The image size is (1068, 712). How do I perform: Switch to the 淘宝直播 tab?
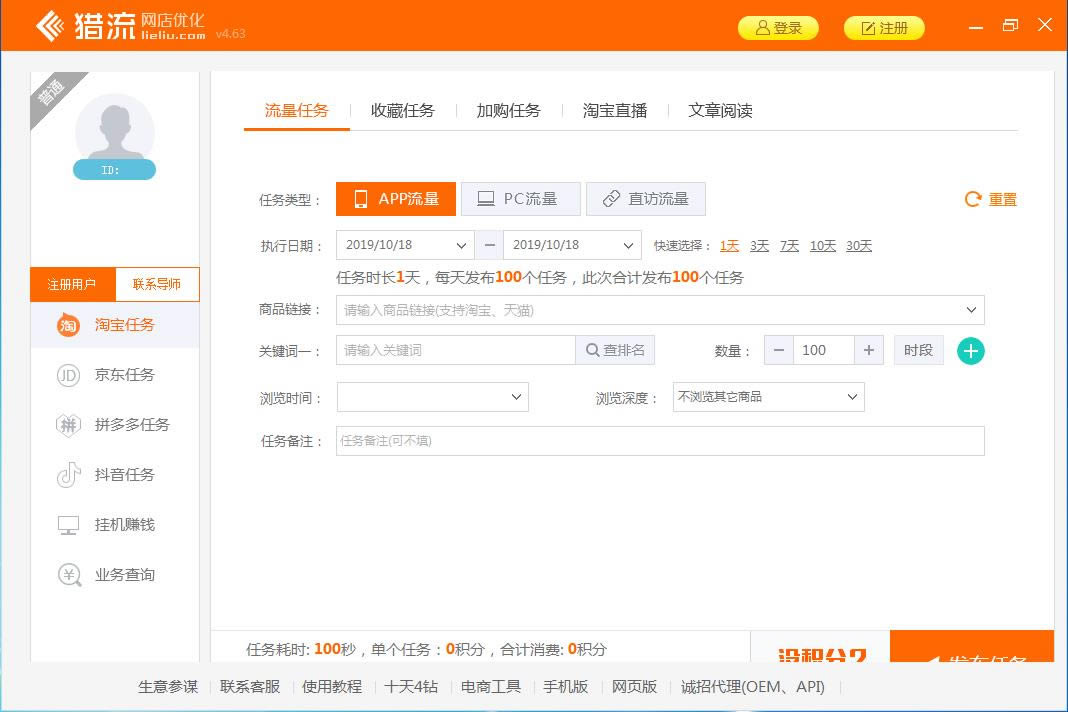tap(614, 110)
